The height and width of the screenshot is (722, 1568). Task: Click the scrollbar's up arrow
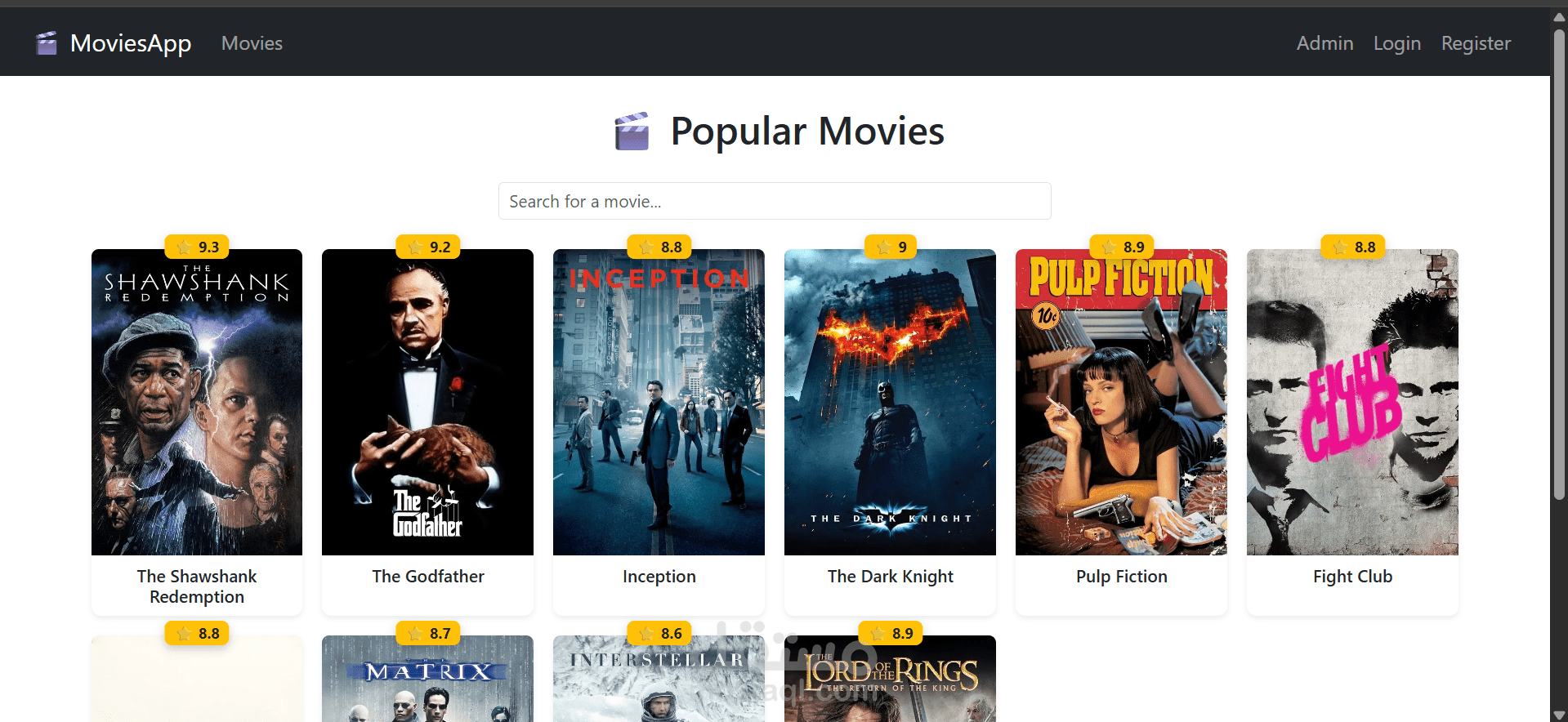tap(1559, 16)
